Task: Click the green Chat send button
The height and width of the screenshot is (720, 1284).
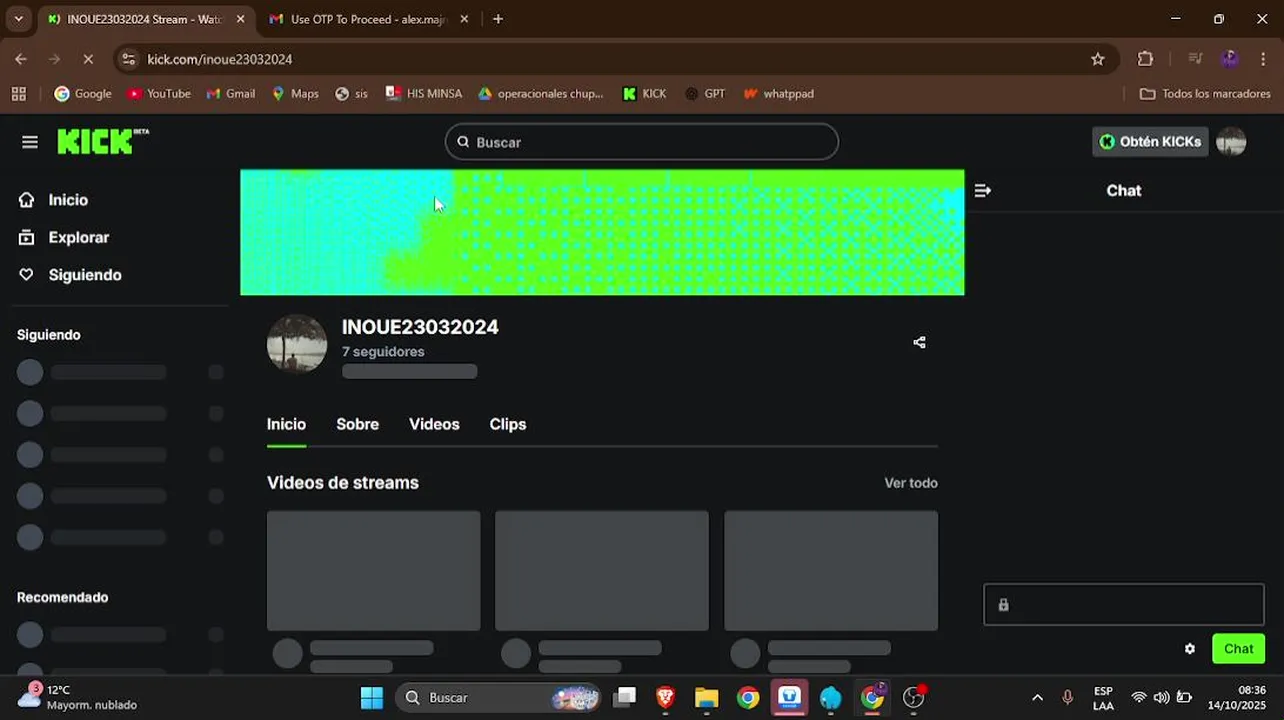Action: tap(1238, 649)
